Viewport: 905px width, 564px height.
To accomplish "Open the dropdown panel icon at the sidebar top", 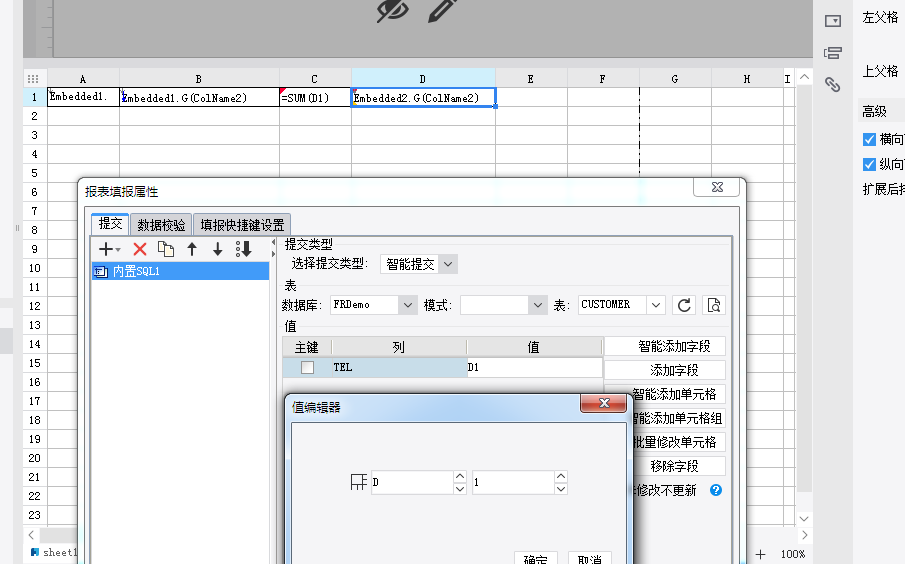I will click(832, 21).
